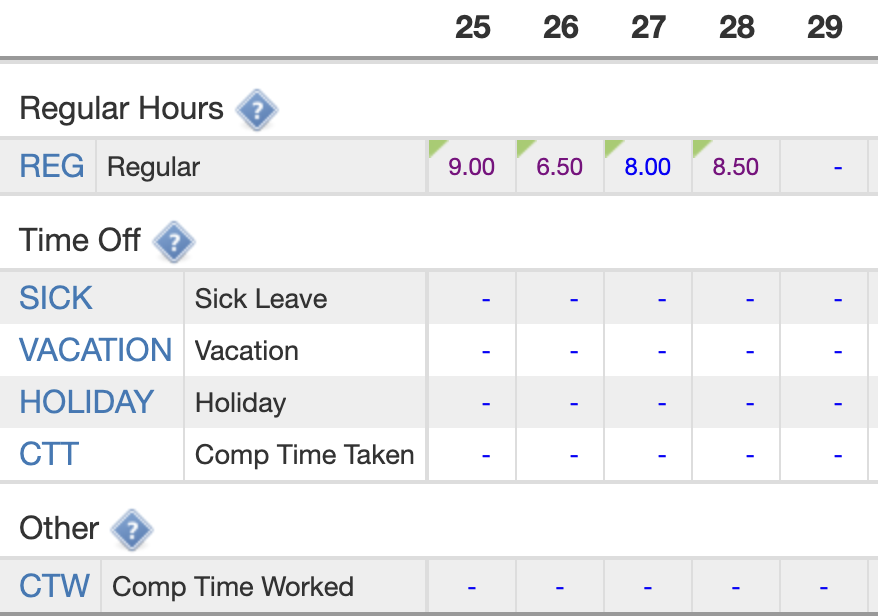The image size is (878, 616).
Task: Open the REG earning code link
Action: pos(52,167)
